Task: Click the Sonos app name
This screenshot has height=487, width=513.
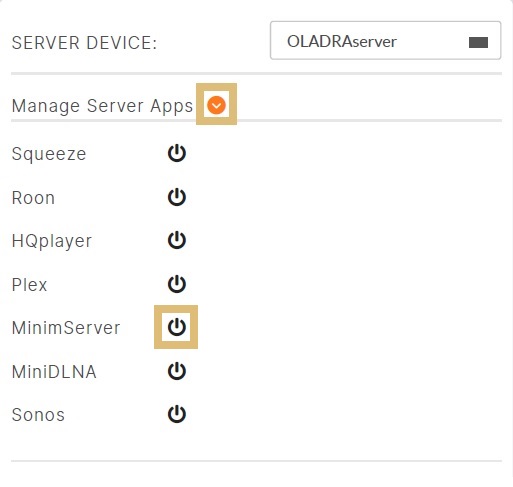Action: point(38,415)
